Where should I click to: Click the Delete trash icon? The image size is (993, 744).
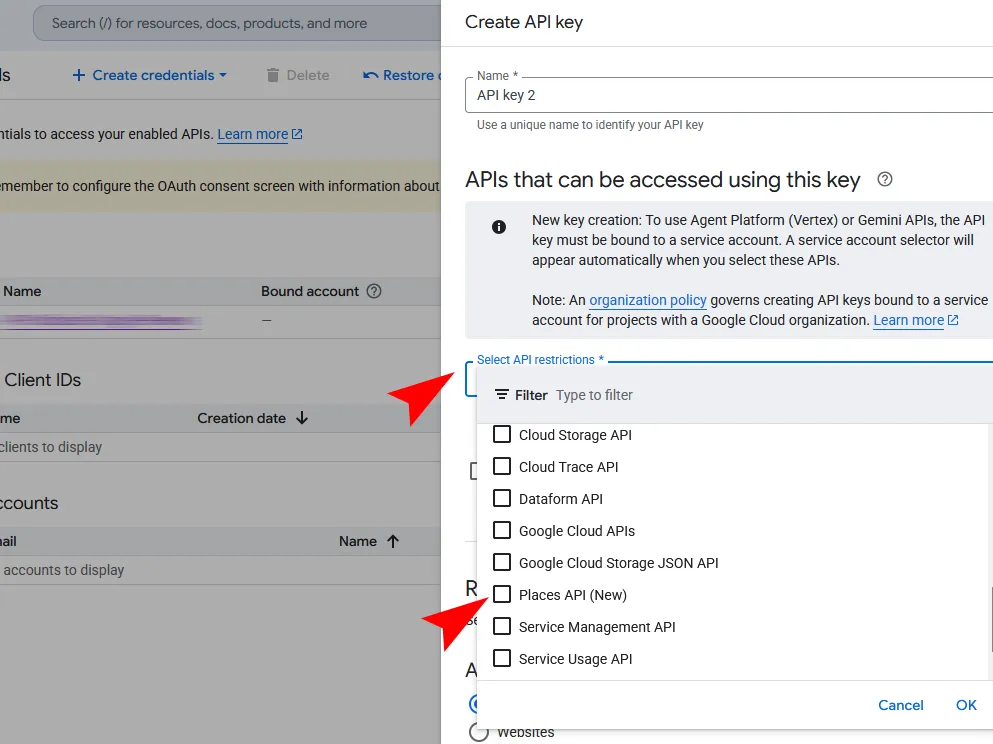[x=272, y=75]
